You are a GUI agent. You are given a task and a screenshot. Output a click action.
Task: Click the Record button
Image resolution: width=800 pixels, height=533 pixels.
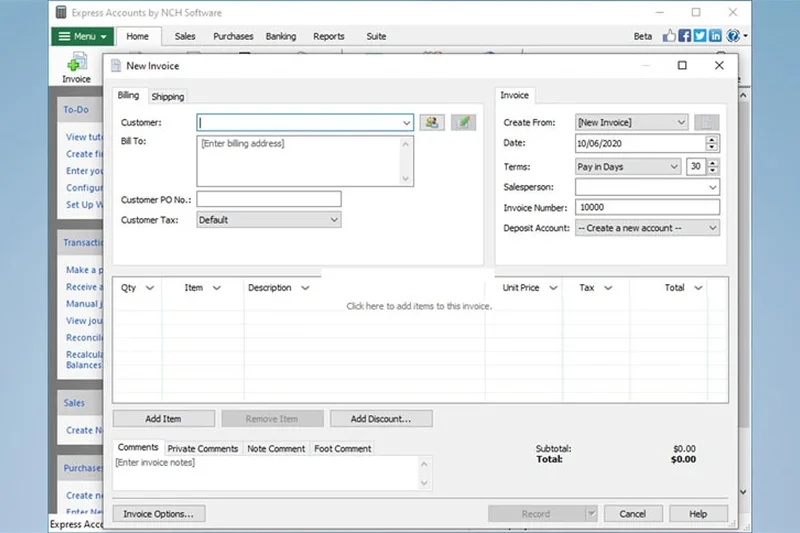(x=536, y=514)
